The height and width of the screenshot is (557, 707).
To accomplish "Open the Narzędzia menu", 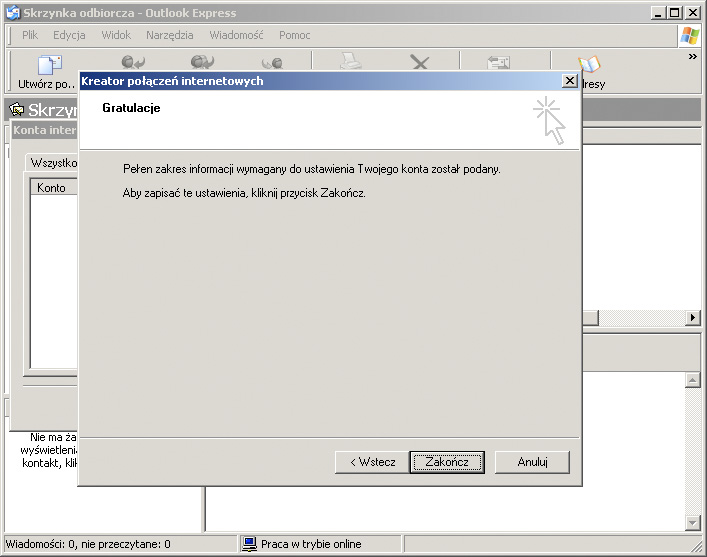I will tap(170, 35).
